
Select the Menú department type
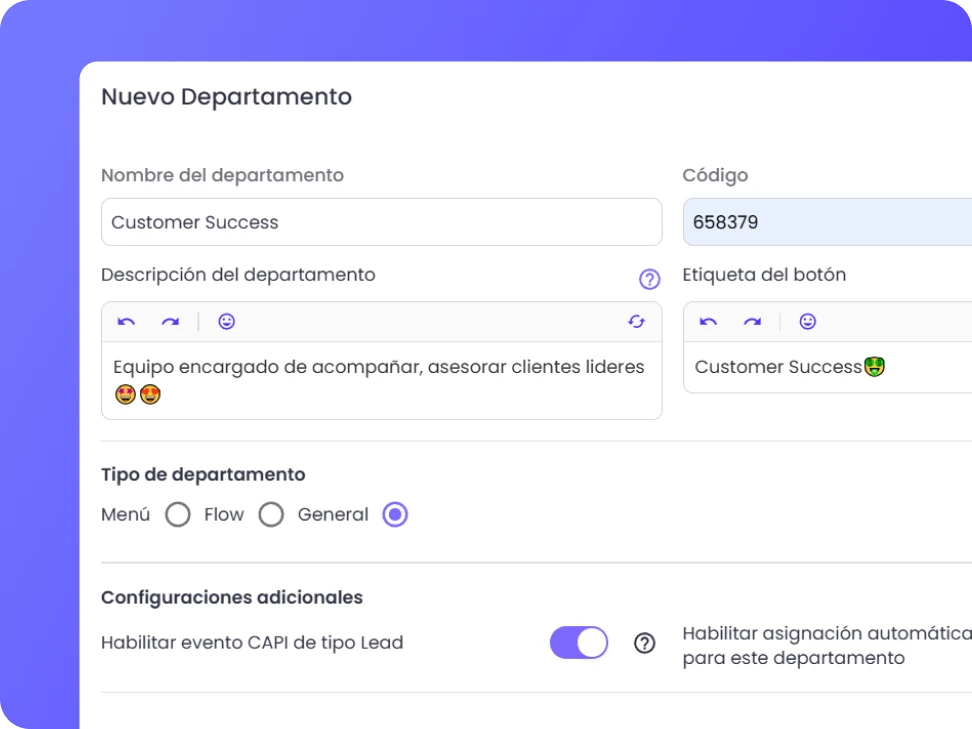pos(178,514)
